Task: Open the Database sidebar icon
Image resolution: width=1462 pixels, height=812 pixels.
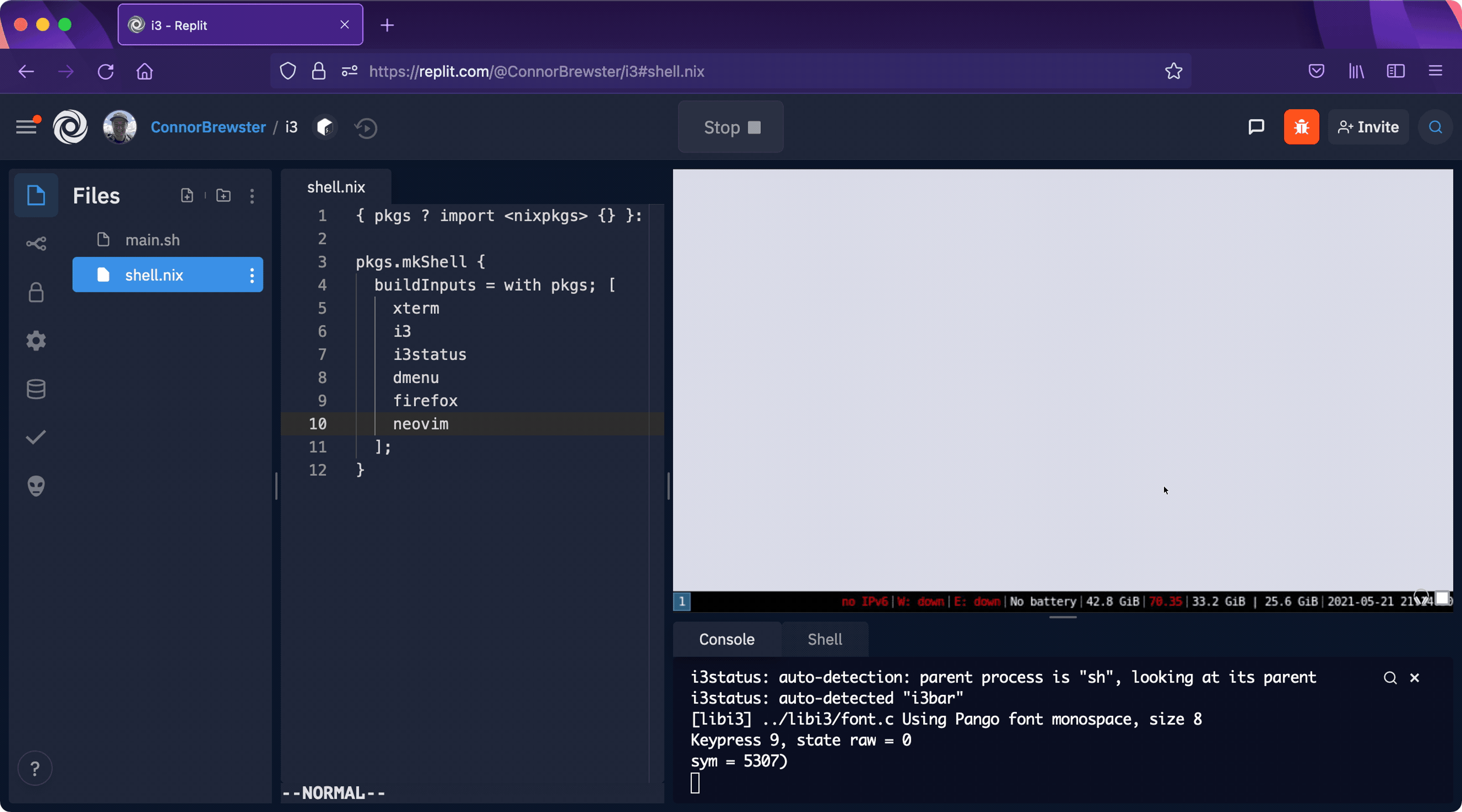Action: (36, 389)
